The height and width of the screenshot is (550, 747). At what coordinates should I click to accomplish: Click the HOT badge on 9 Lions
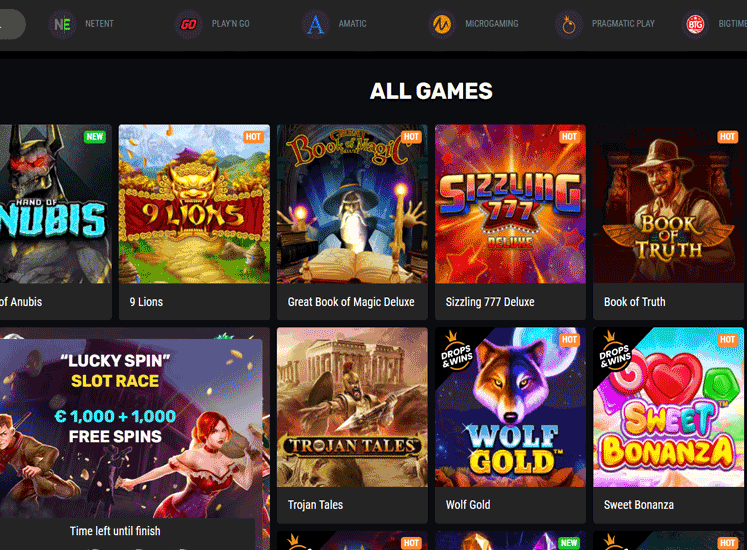pos(253,137)
